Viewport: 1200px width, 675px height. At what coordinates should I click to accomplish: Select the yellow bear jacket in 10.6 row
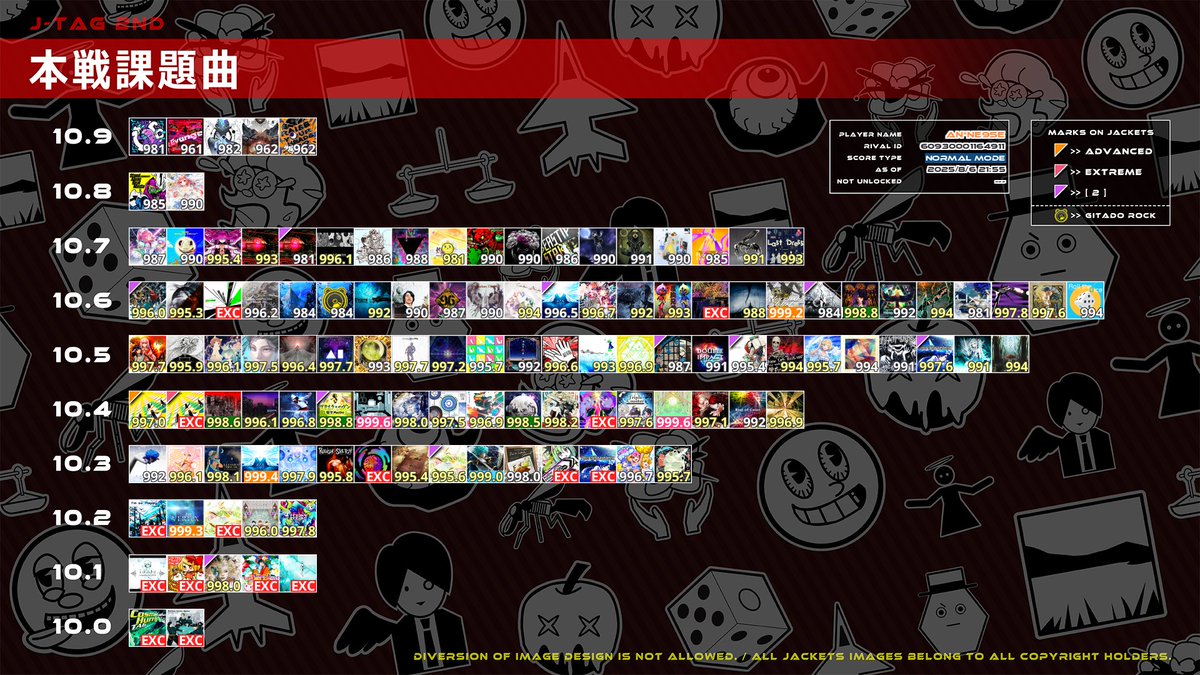coord(336,301)
